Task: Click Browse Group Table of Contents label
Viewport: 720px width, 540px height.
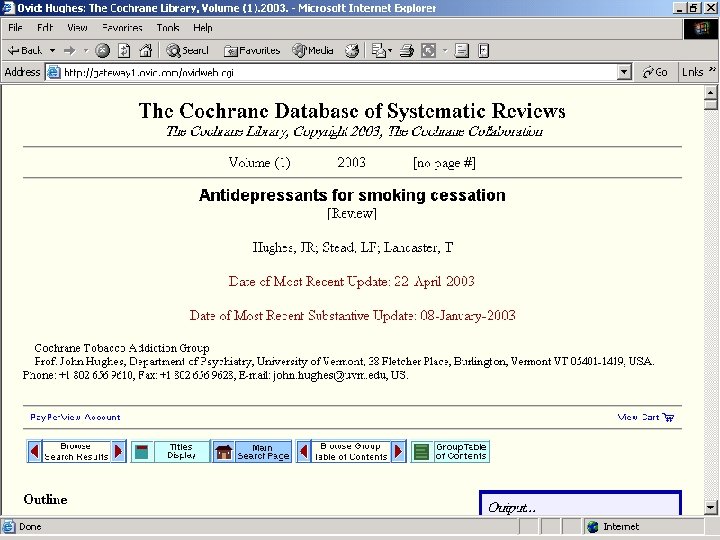Action: (x=351, y=451)
